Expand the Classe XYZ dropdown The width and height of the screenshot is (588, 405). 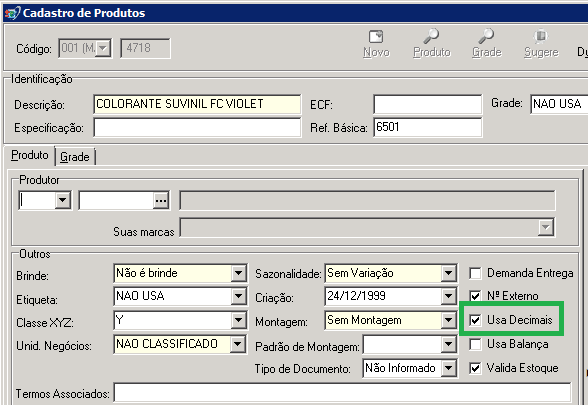[x=238, y=321]
